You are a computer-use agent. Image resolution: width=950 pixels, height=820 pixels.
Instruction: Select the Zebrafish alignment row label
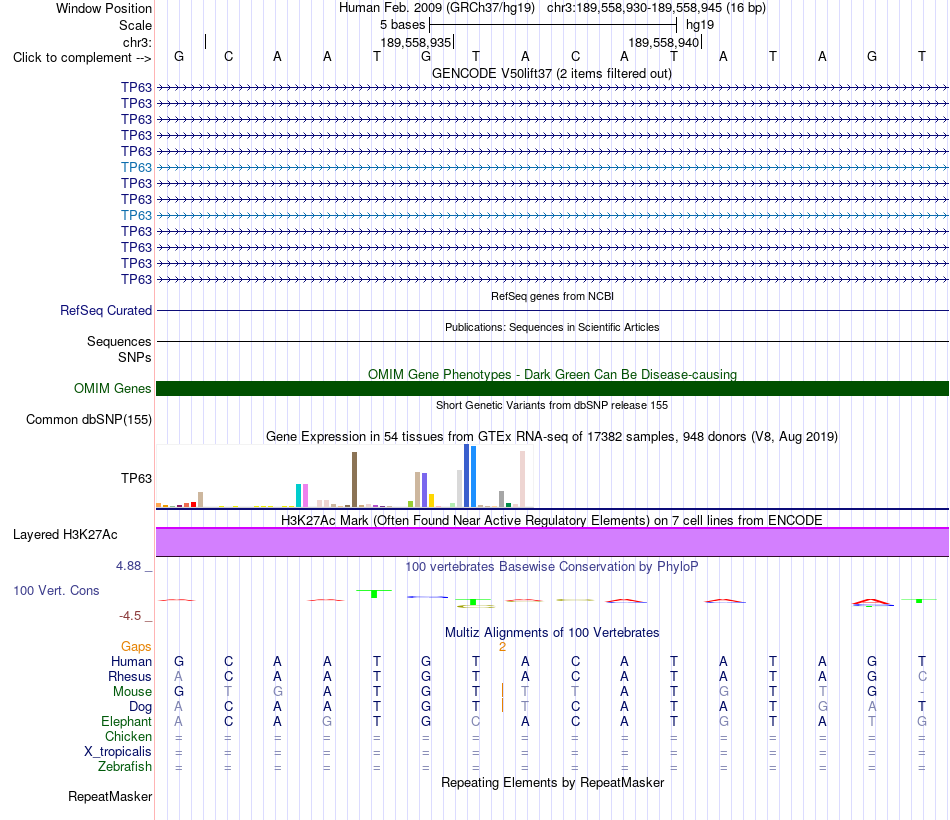pos(125,767)
